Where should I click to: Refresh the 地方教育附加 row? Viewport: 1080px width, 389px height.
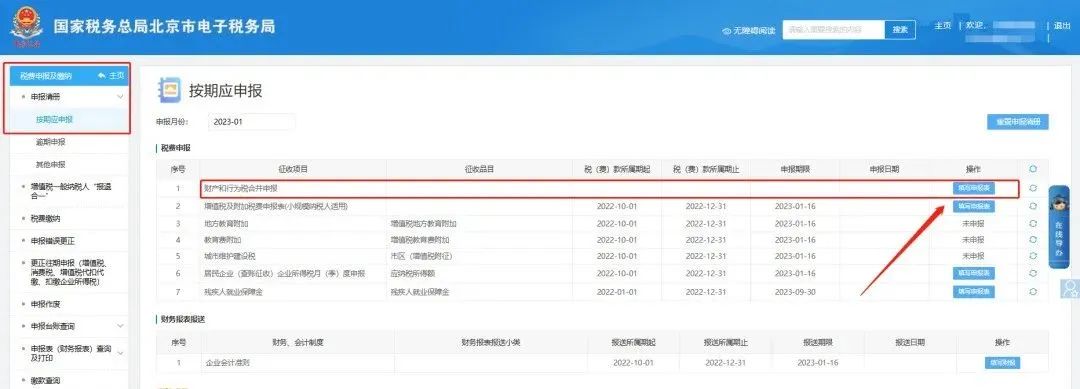(x=1032, y=224)
